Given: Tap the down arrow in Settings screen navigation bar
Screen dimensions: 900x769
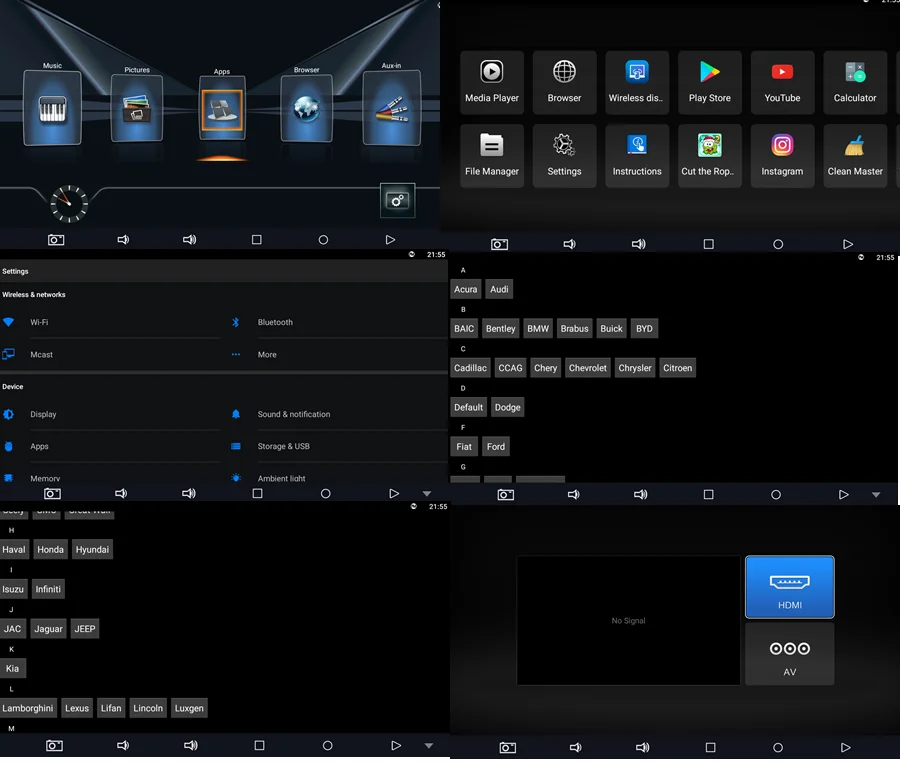Looking at the screenshot, I should (426, 494).
